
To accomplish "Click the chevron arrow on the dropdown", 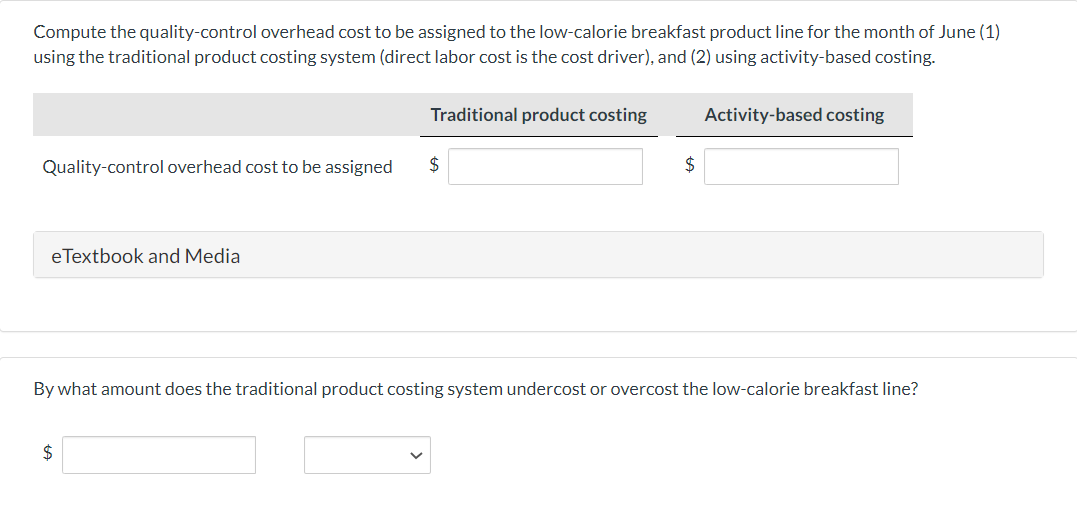I will (414, 455).
